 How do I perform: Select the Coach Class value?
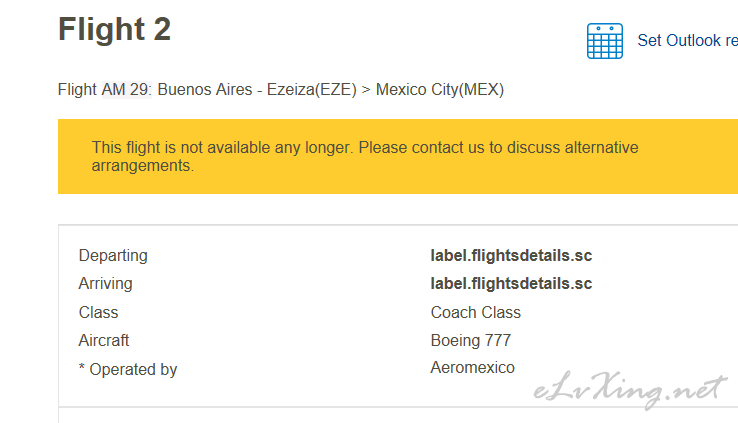coord(476,312)
